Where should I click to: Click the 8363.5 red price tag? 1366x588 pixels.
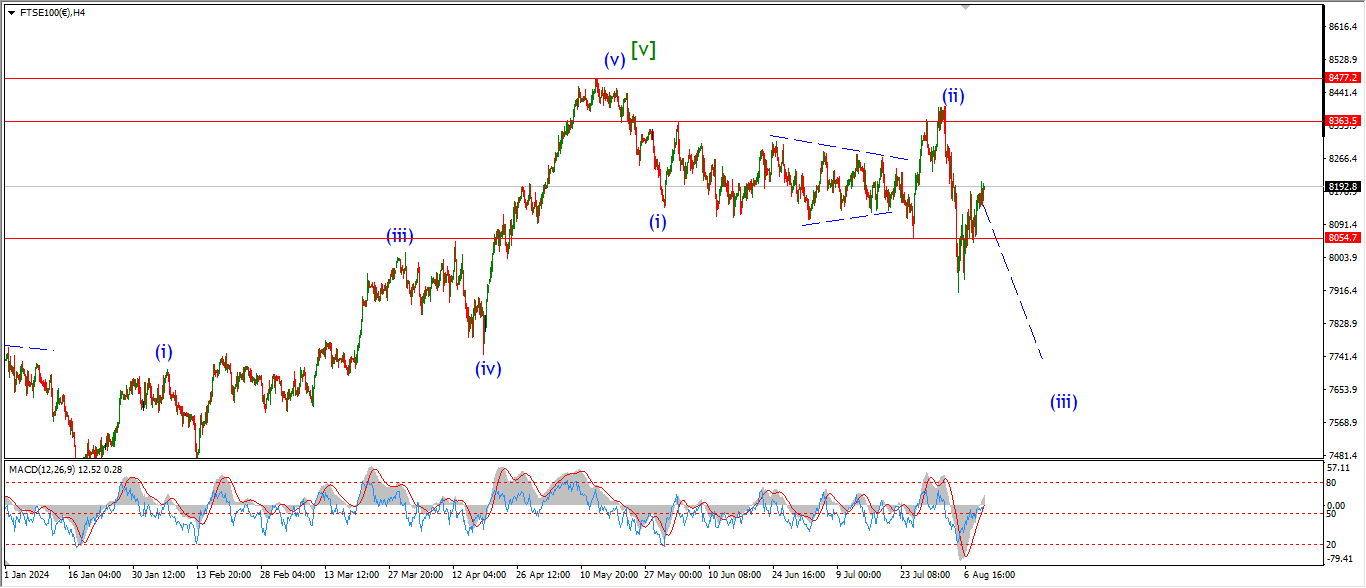1342,121
